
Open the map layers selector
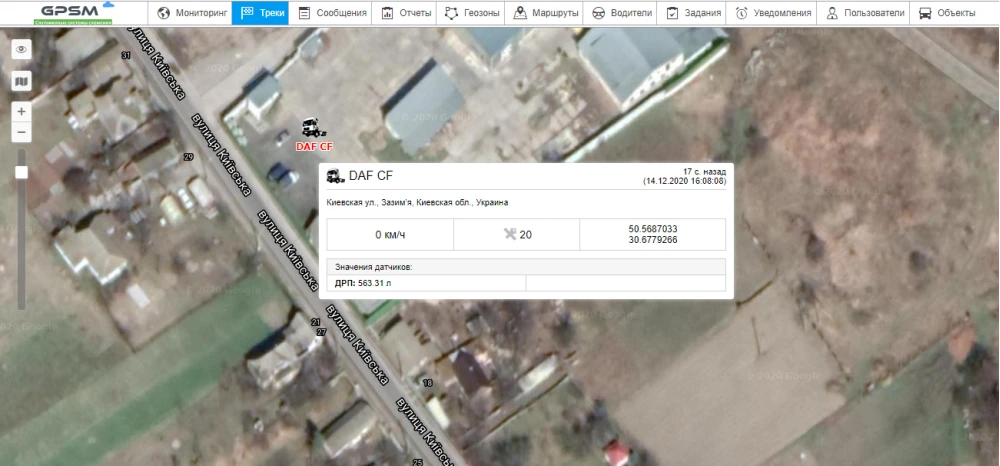click(x=22, y=81)
